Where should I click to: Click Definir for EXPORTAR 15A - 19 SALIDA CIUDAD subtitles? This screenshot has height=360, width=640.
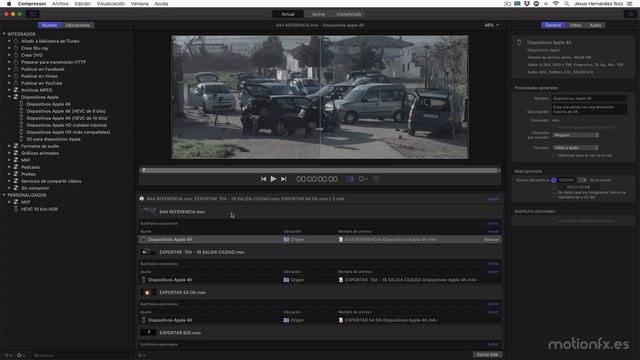coord(493,264)
